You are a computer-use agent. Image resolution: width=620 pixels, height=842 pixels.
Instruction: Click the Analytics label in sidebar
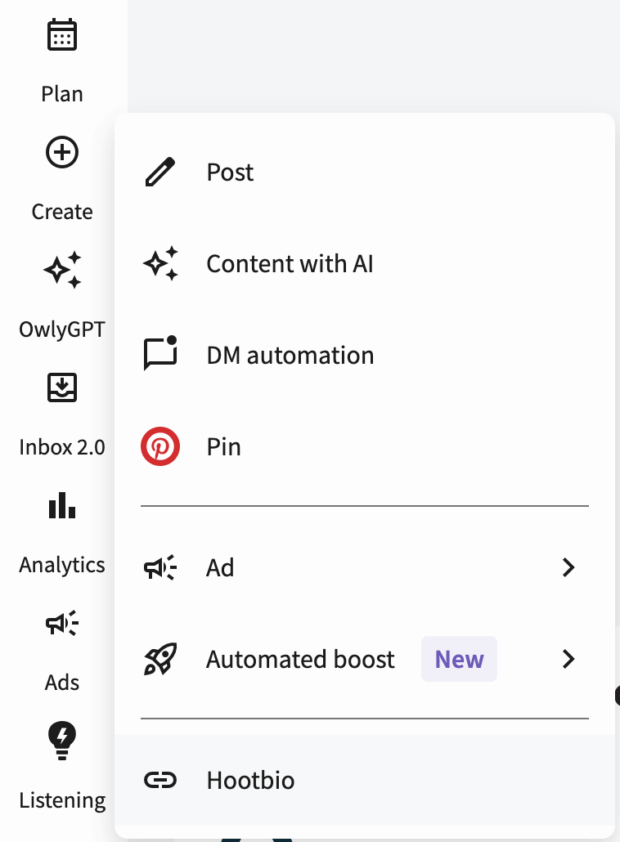click(62, 565)
